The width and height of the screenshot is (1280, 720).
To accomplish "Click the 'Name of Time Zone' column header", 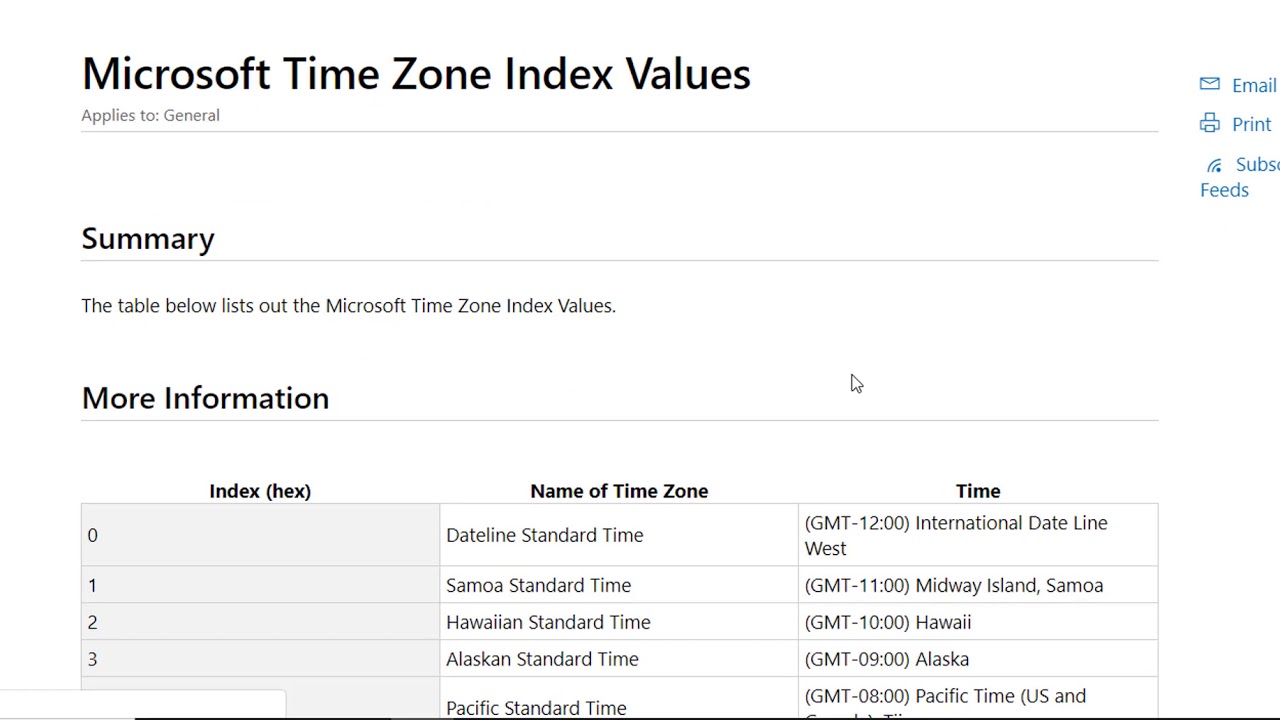I will coord(619,491).
